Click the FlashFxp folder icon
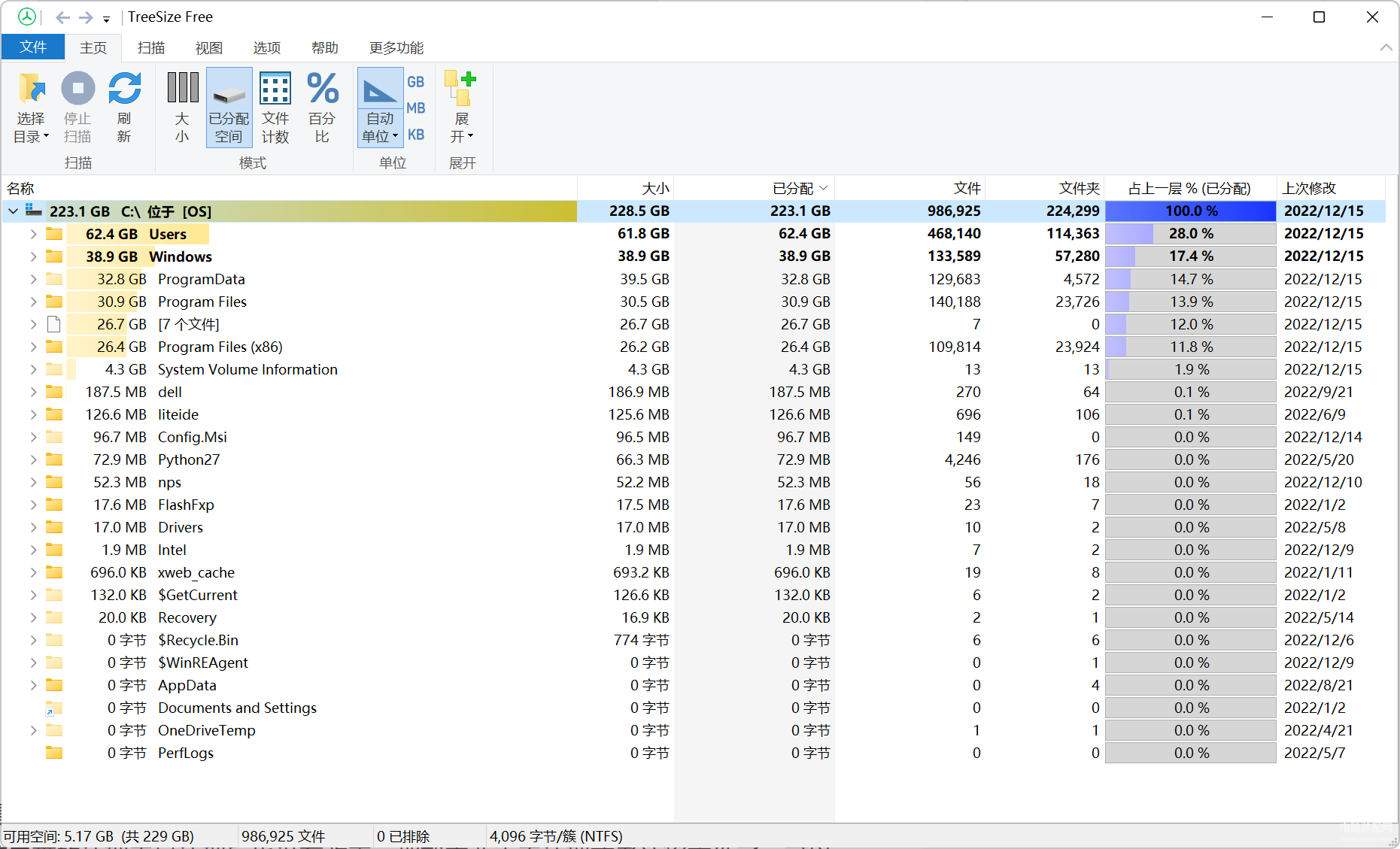 [x=54, y=505]
